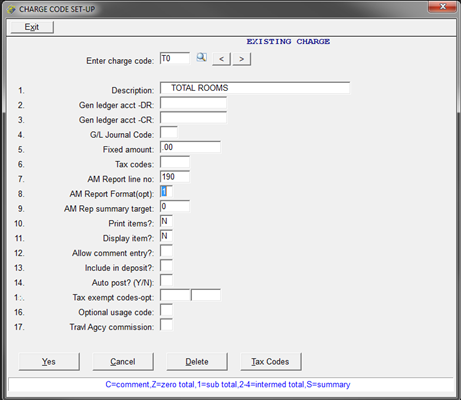
Task: Click the Auto post? (Y/N) box
Action: [x=166, y=280]
